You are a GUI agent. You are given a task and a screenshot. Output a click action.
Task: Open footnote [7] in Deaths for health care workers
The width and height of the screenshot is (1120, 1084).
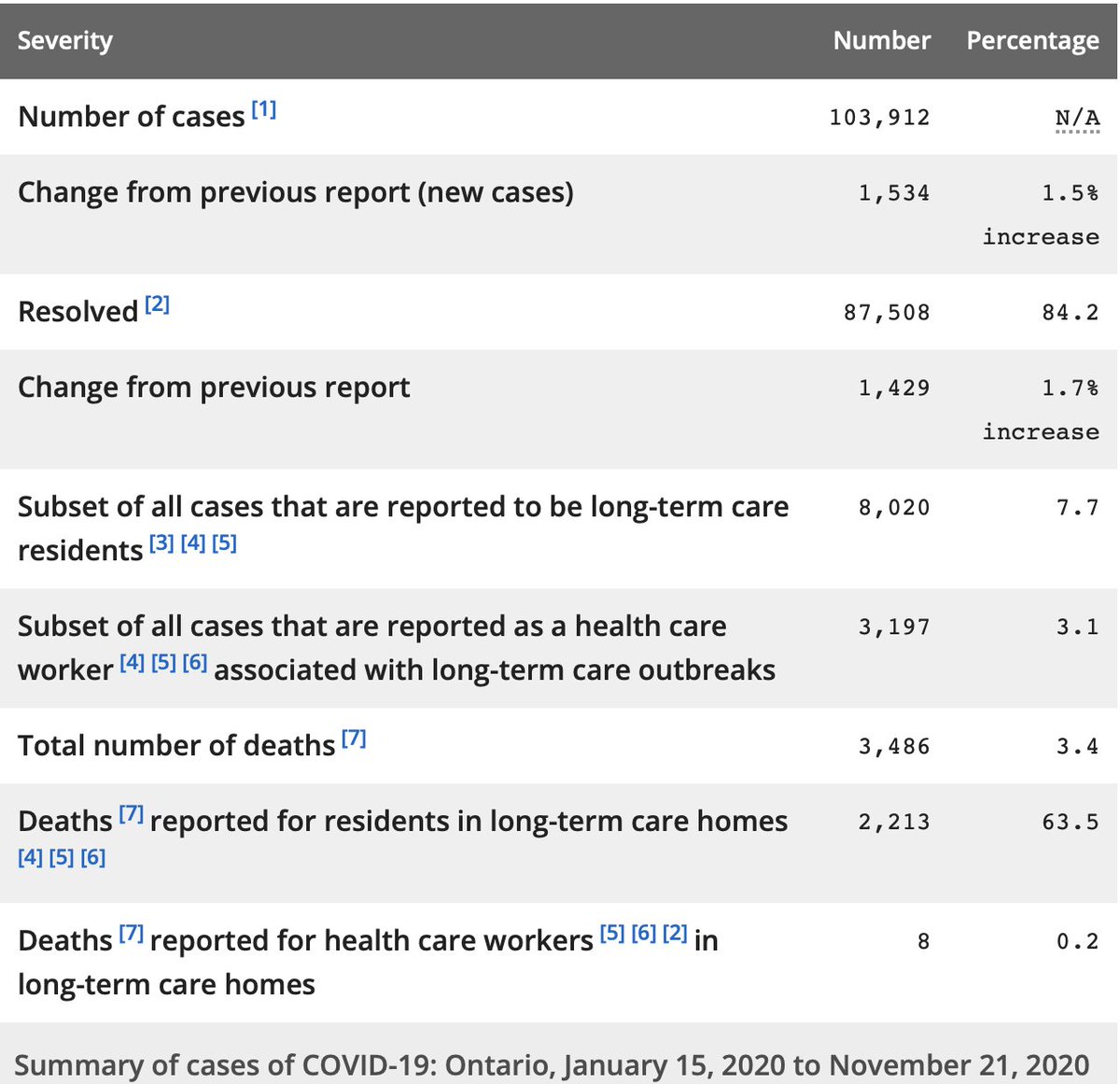pyautogui.click(x=131, y=933)
